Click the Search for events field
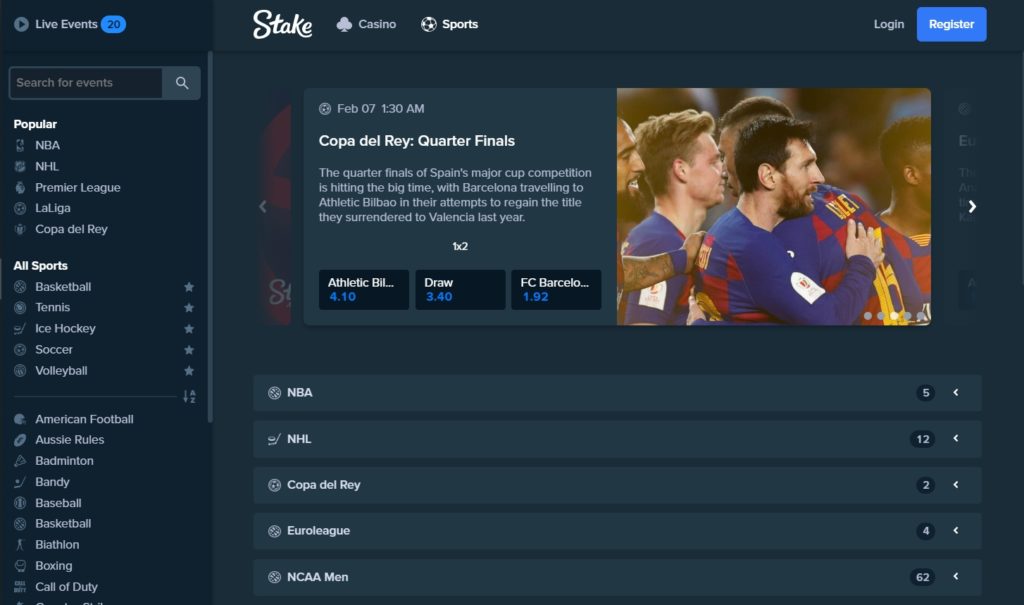The image size is (1024, 605). [x=86, y=83]
